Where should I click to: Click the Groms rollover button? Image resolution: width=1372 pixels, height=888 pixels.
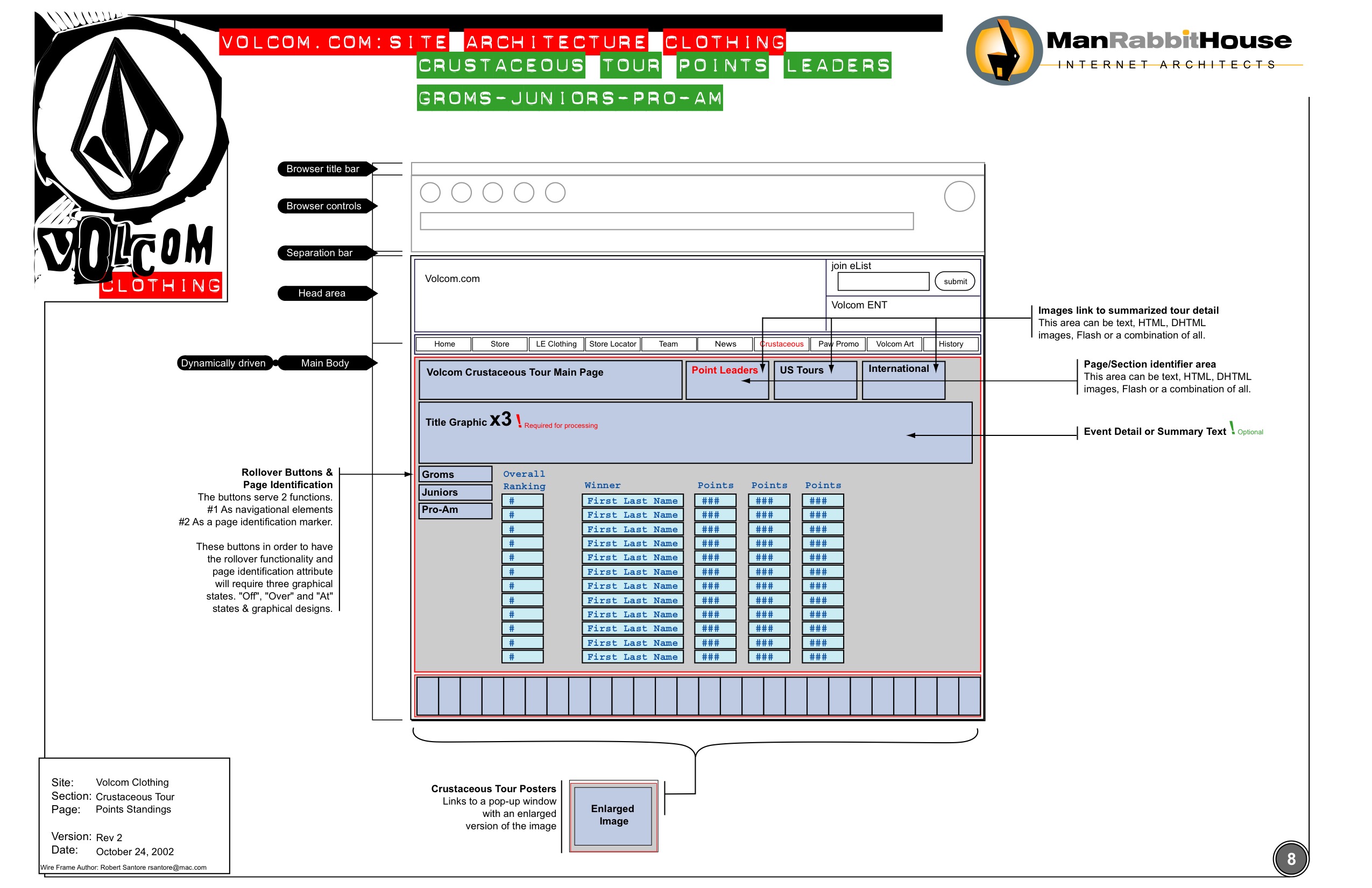click(455, 475)
